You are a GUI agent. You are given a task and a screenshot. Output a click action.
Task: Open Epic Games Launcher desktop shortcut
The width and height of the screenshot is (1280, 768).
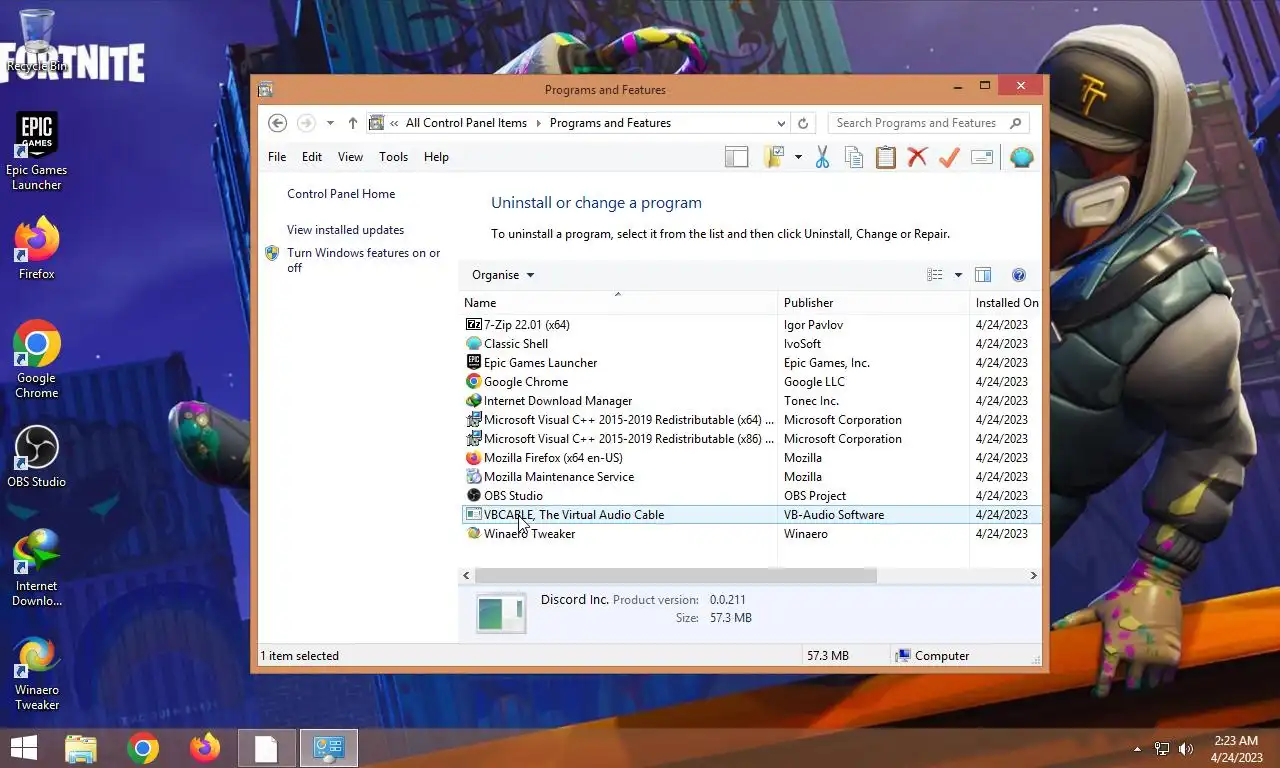[37, 151]
